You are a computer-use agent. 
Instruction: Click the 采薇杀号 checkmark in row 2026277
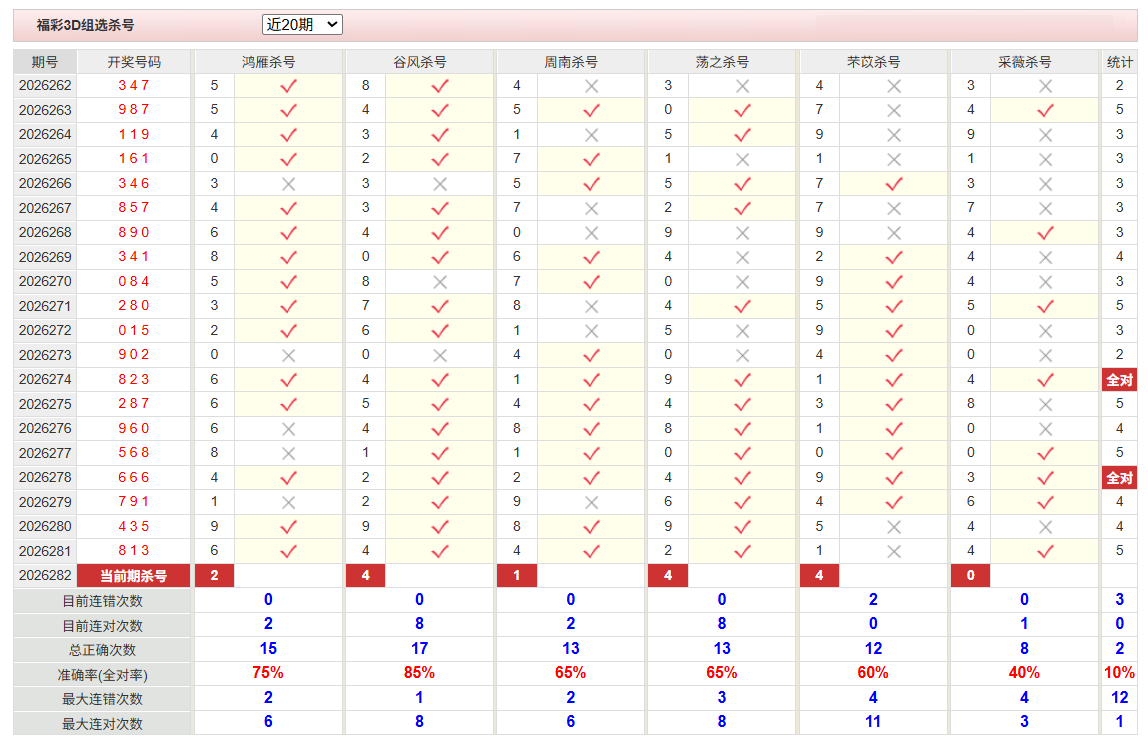click(1046, 453)
